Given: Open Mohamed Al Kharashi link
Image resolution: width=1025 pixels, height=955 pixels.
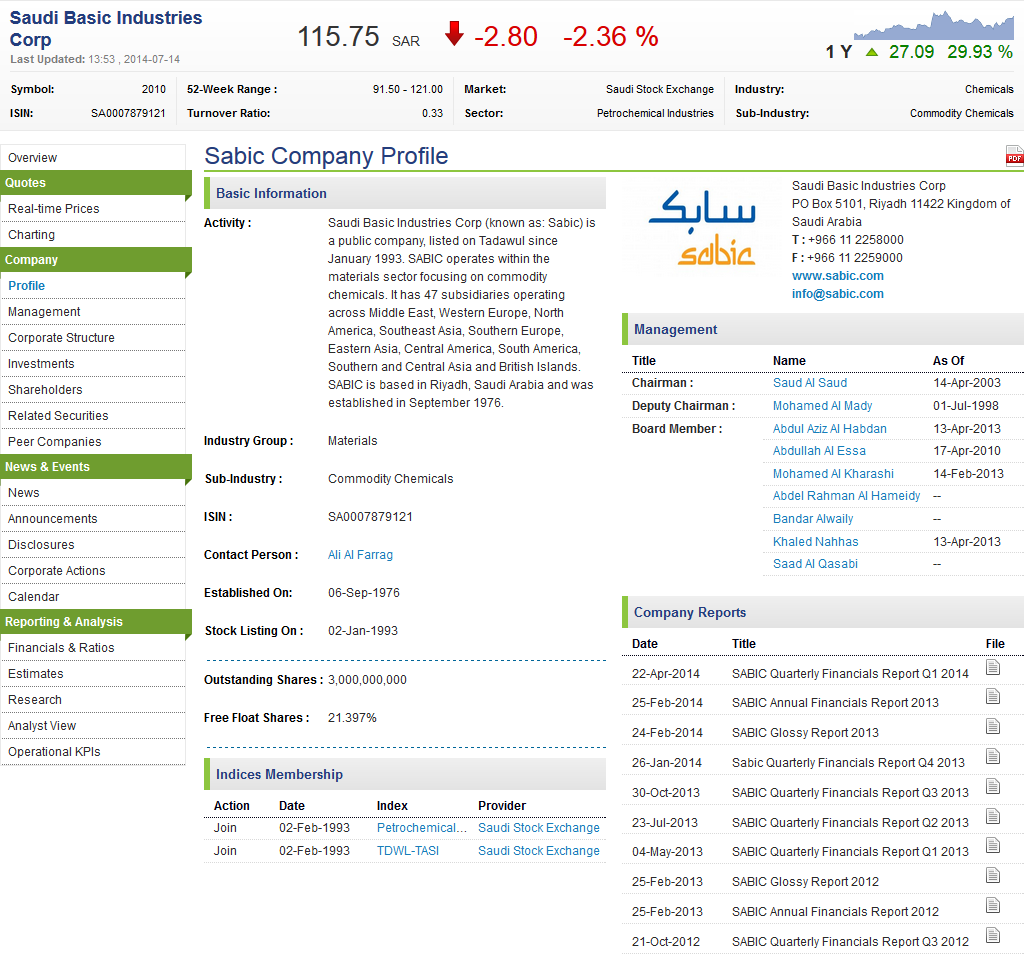Looking at the screenshot, I should [x=833, y=474].
